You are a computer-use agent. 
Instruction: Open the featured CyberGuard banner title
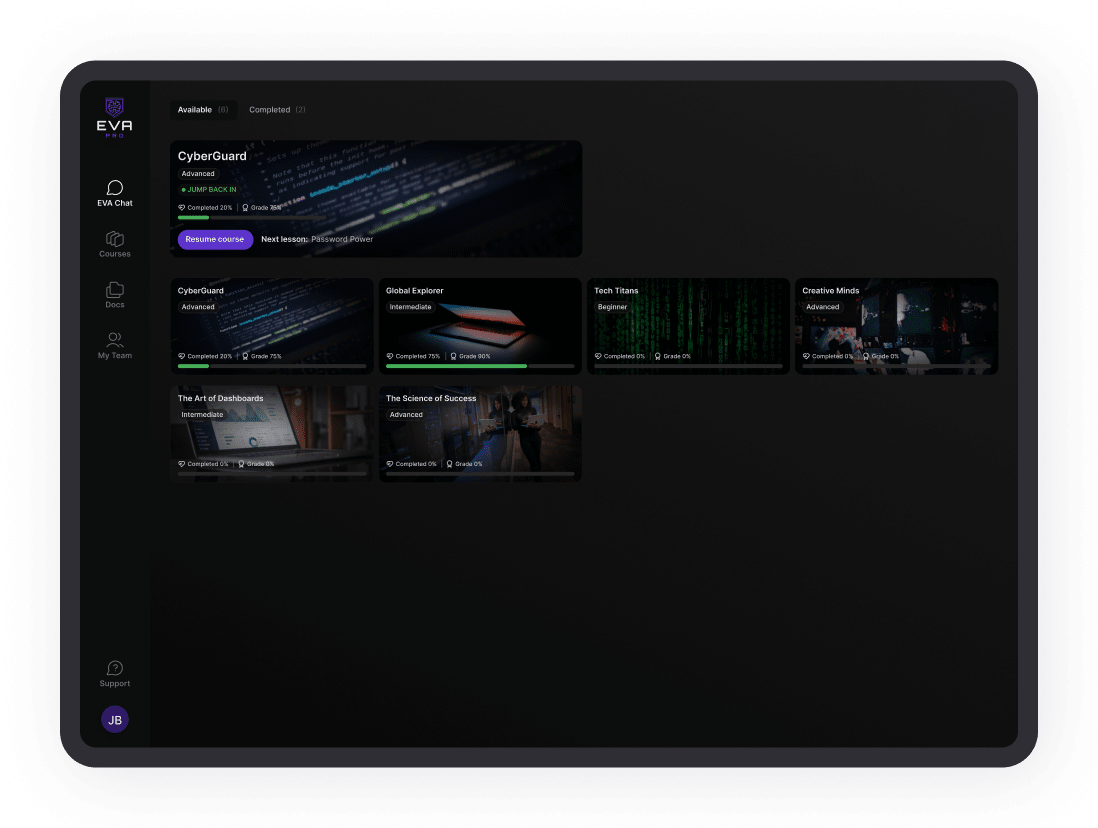[212, 156]
